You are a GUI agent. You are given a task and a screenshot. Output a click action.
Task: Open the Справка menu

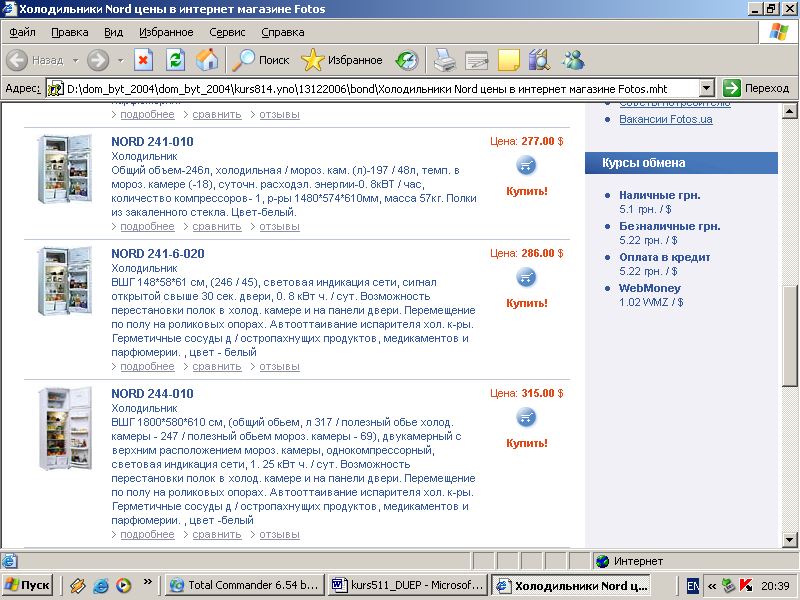[x=283, y=32]
